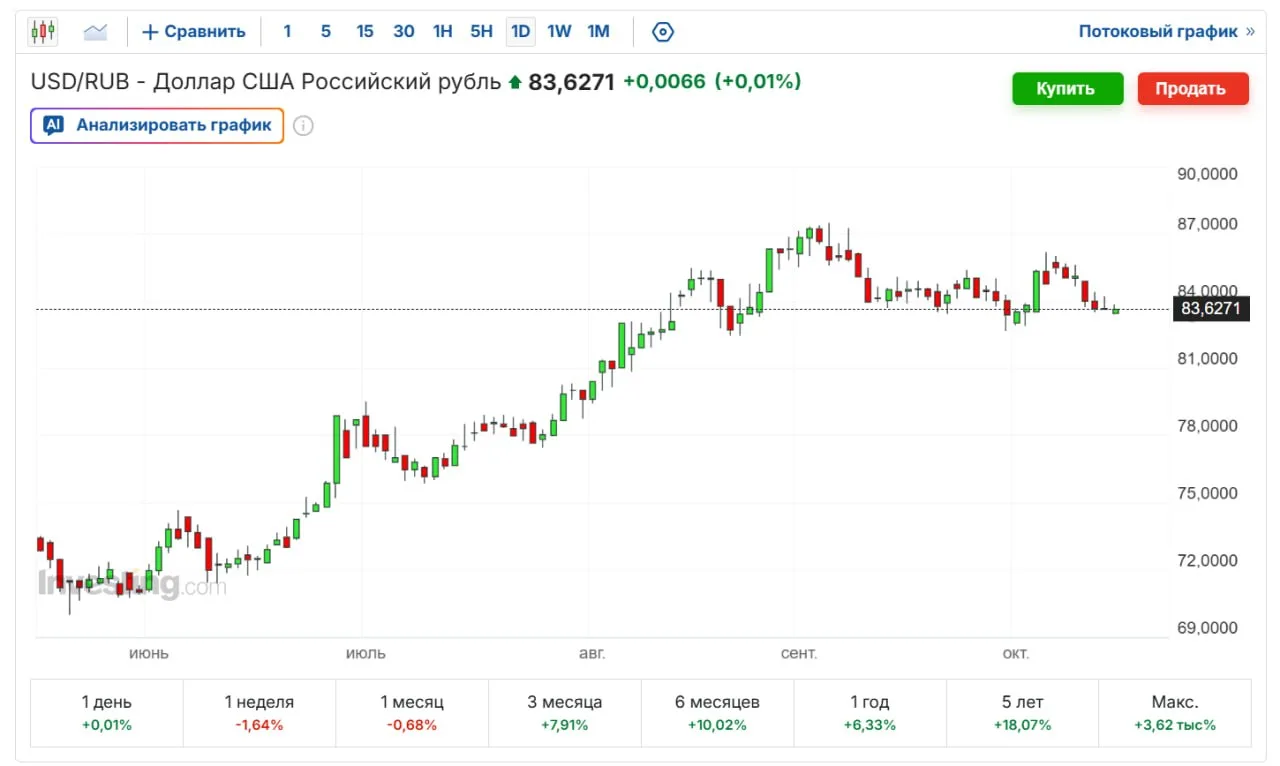
Task: Click the 90,0000 price axis label
Action: tap(1207, 174)
